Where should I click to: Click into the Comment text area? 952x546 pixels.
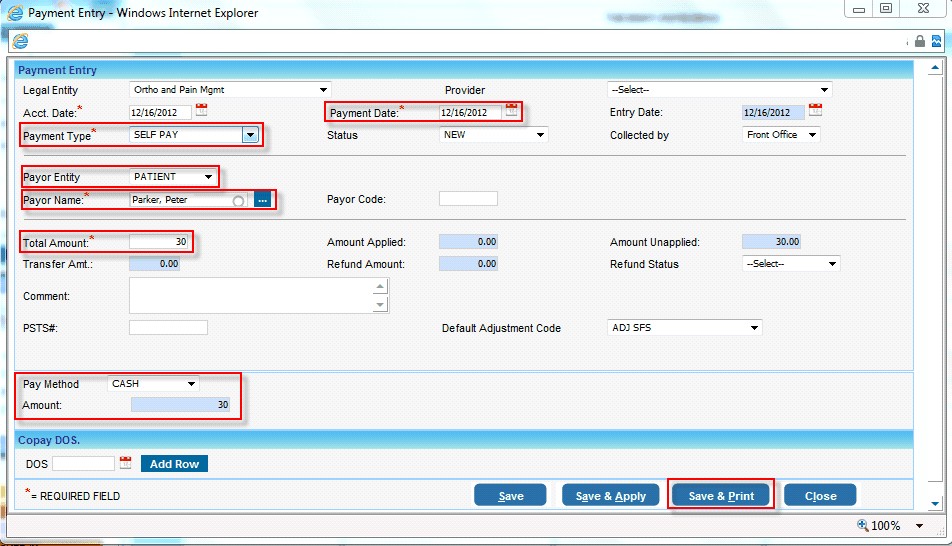click(251, 295)
